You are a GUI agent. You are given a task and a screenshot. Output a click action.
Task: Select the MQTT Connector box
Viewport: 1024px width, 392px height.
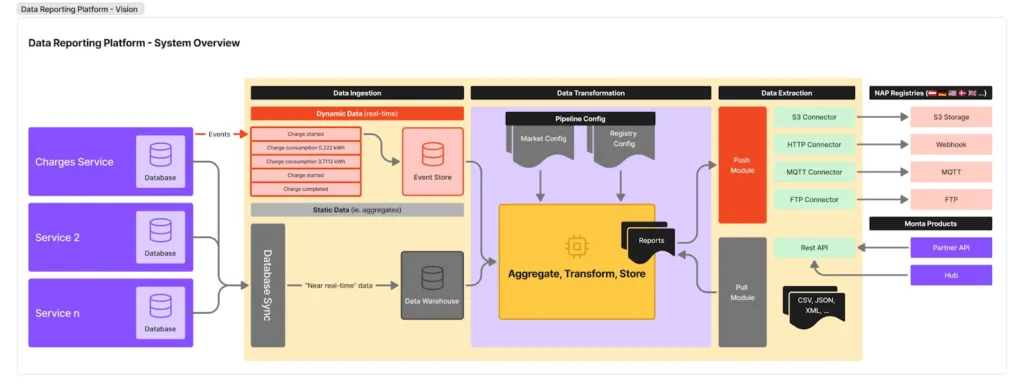pos(814,172)
